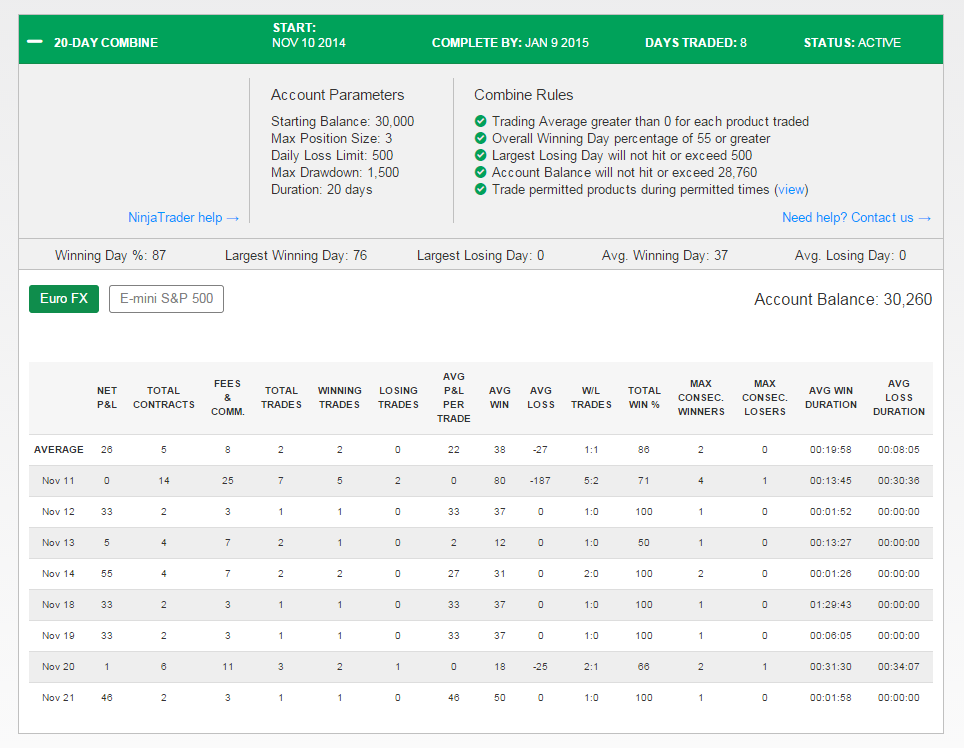Click the 55 net P&L value for Nov 14
The height and width of the screenshot is (748, 964).
pos(107,573)
